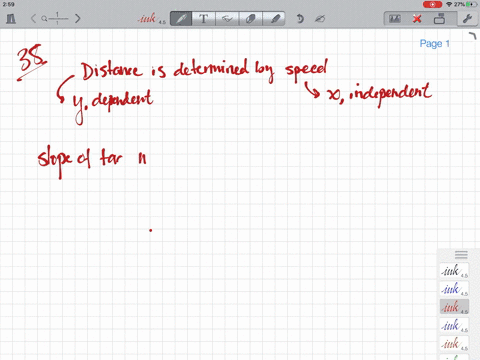Click the Page 1 label
Image resolution: width=480 pixels, height=360 pixels.
(434, 44)
